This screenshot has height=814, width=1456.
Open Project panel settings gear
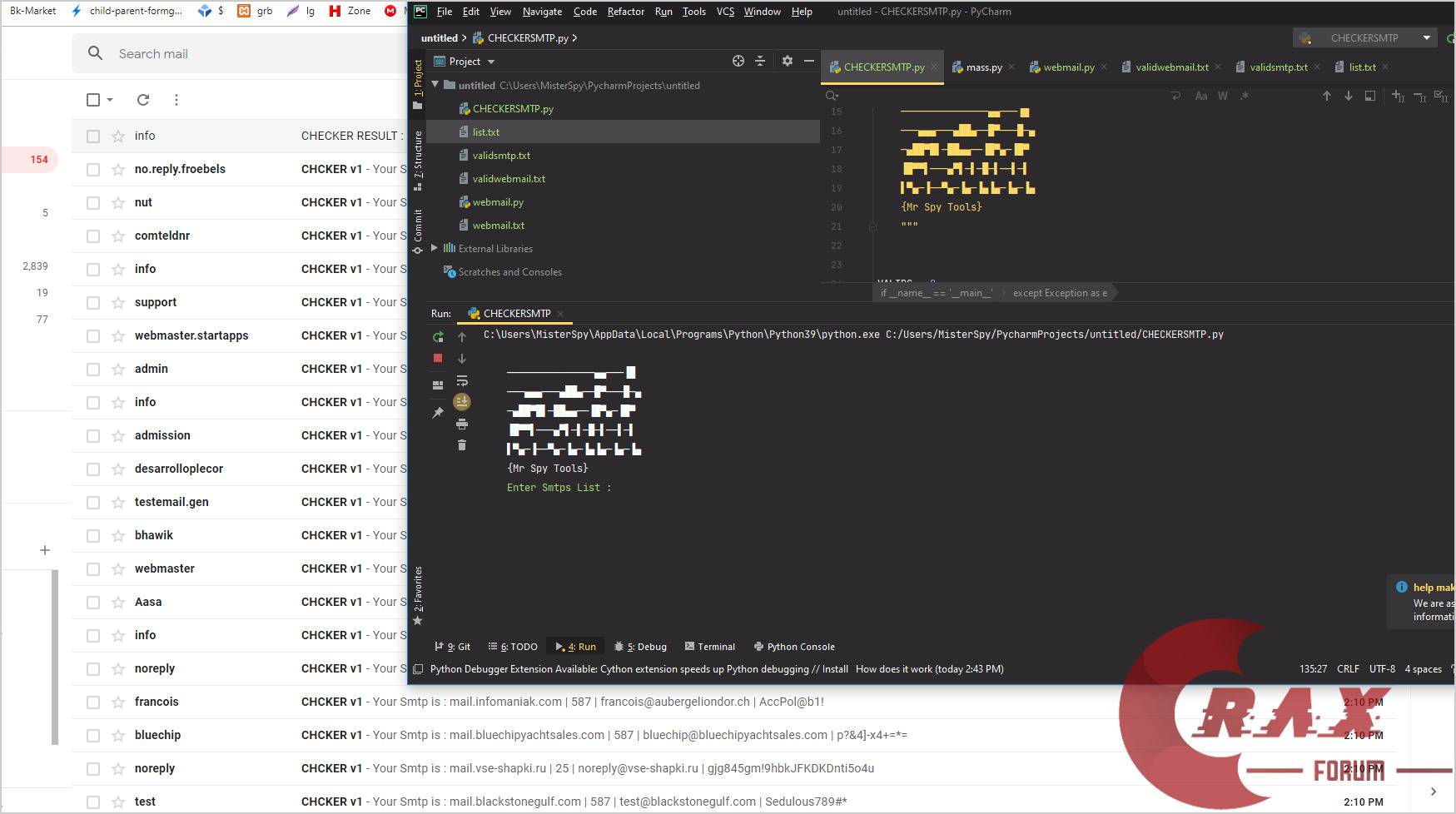[x=788, y=61]
